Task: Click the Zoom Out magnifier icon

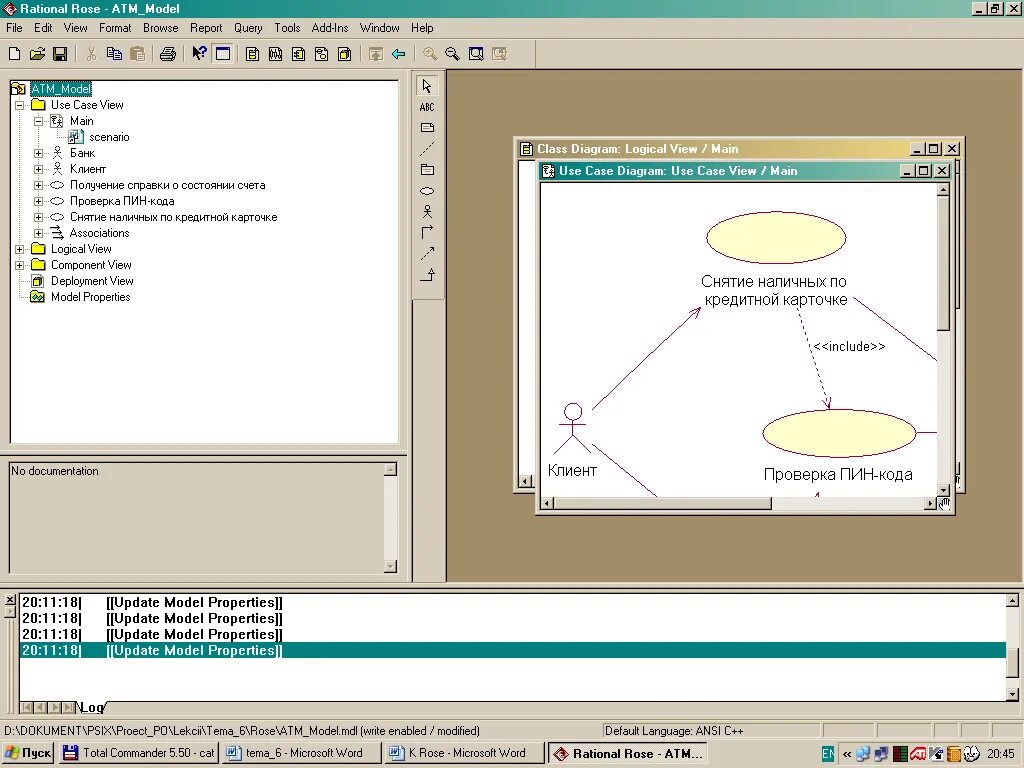Action: 453,54
